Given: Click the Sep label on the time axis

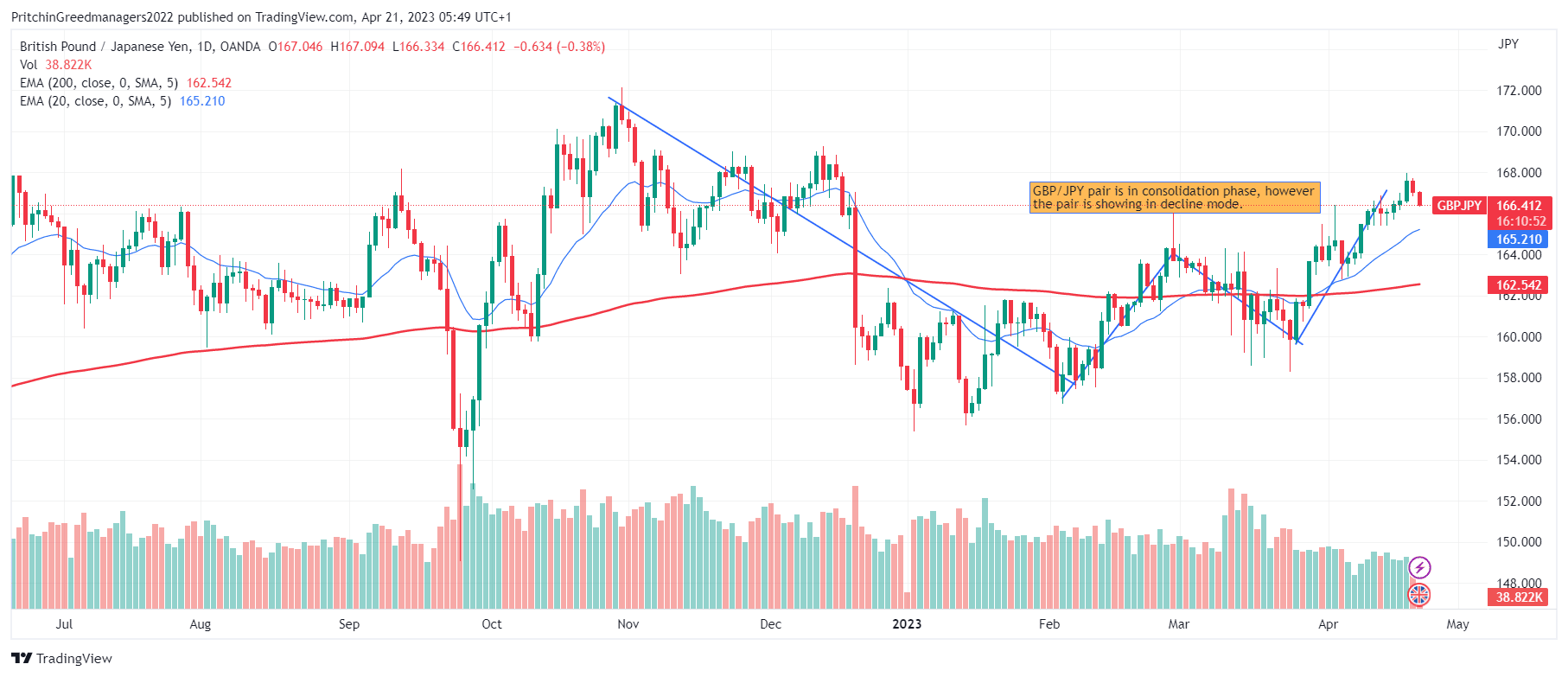Looking at the screenshot, I should (349, 624).
